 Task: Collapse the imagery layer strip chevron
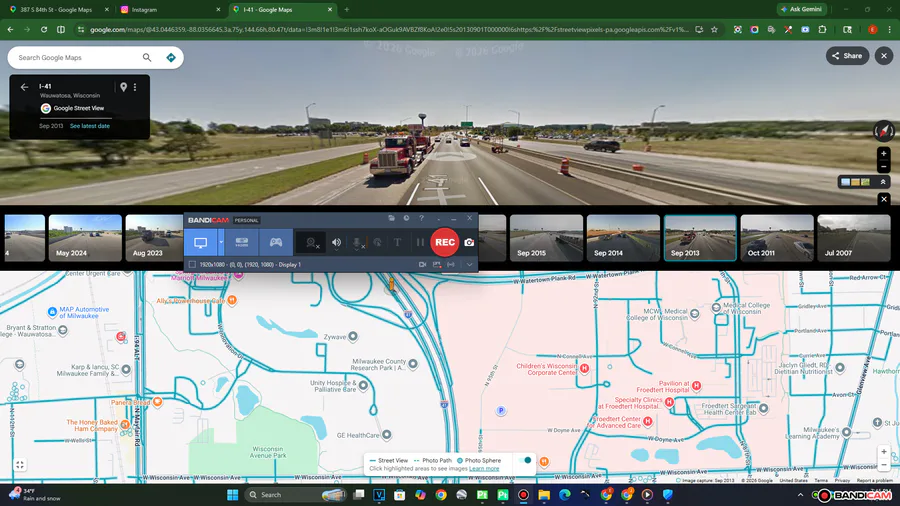click(883, 182)
